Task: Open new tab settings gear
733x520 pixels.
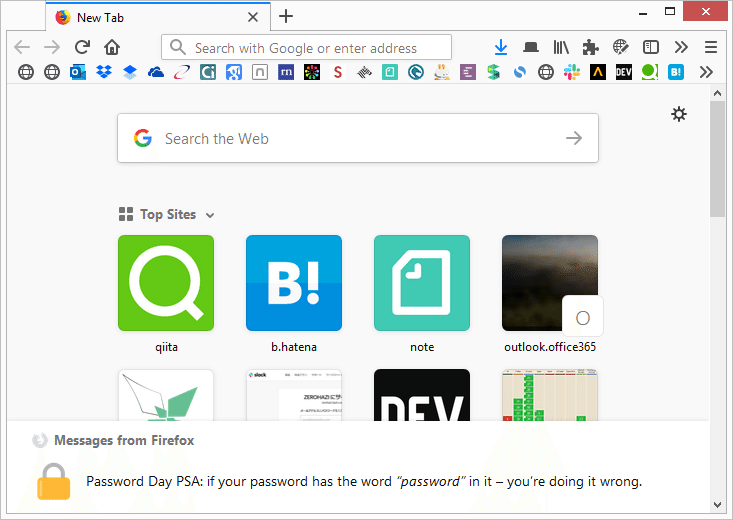Action: coord(679,114)
